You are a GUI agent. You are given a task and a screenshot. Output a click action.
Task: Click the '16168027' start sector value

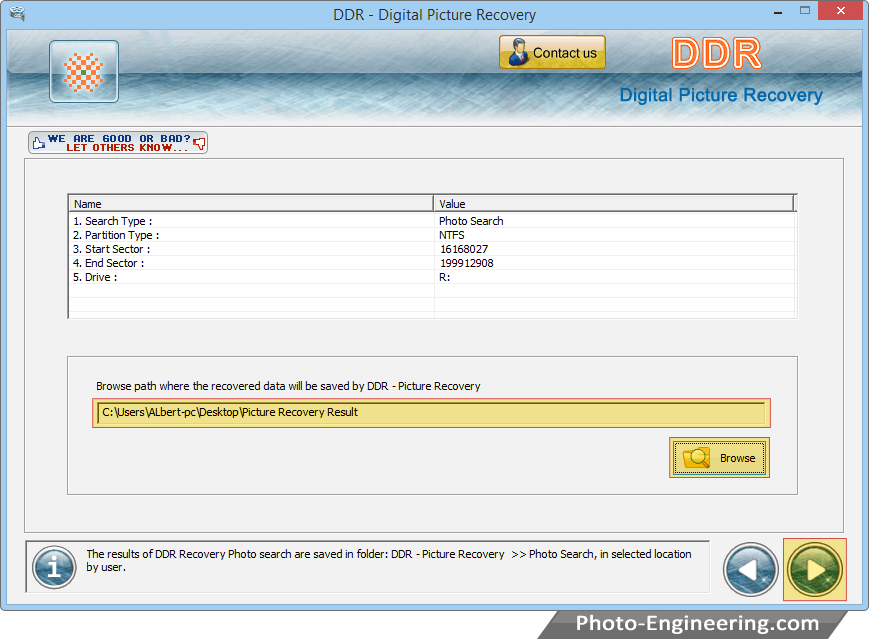[464, 249]
